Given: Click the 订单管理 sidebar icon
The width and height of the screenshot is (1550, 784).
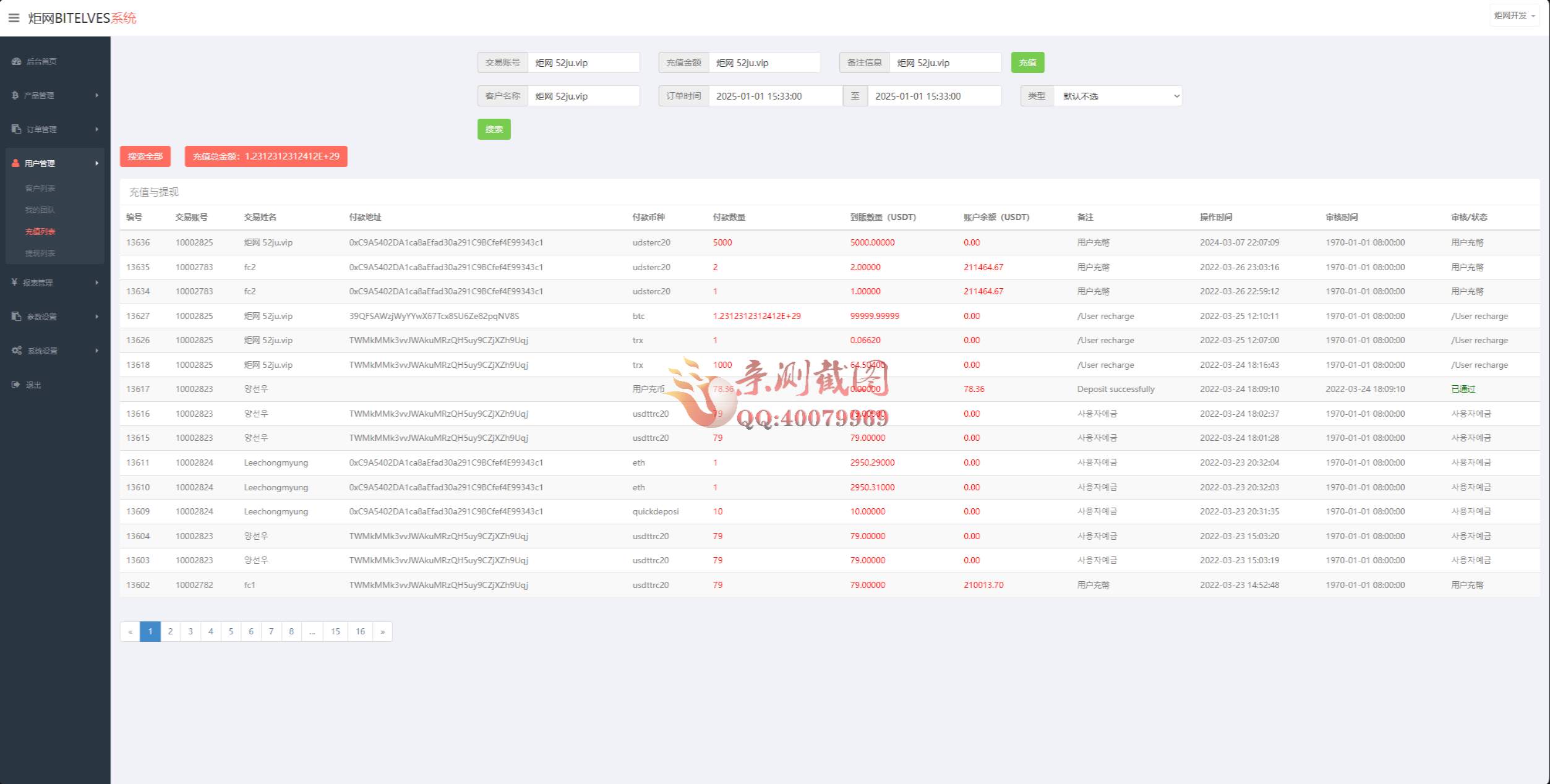Looking at the screenshot, I should (17, 129).
